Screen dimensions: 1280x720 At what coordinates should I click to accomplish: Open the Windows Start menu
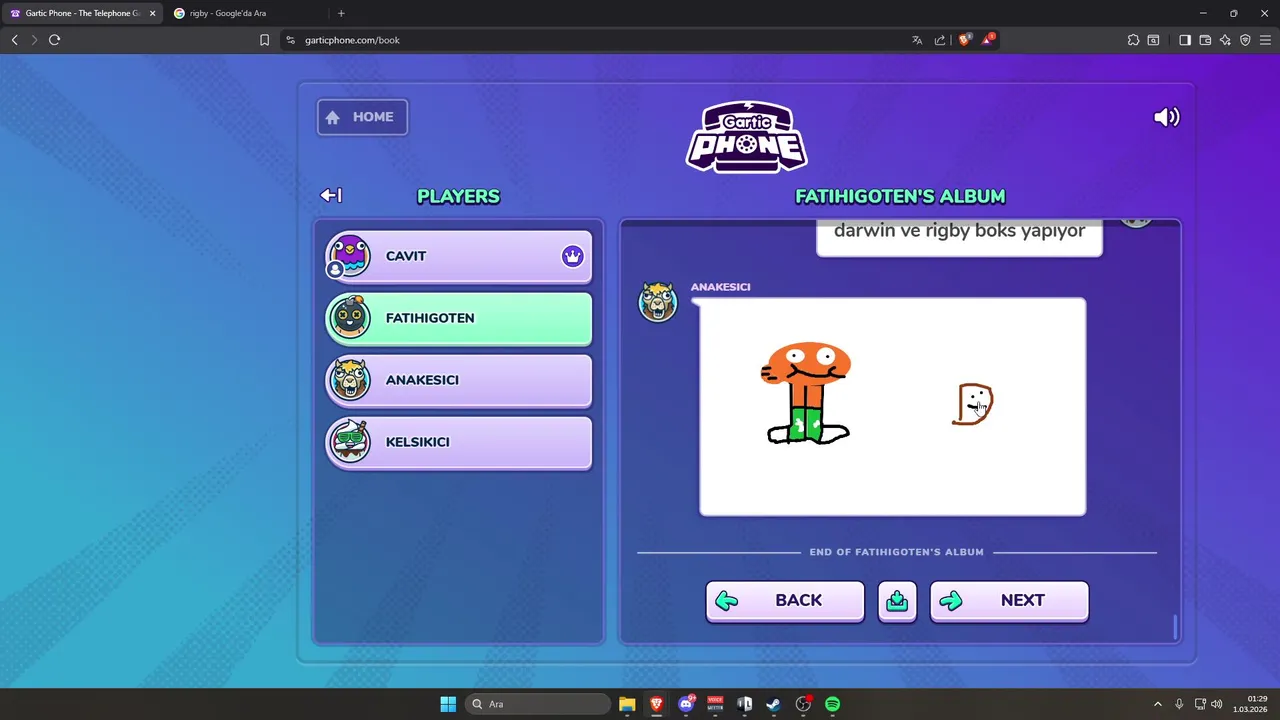pos(448,704)
